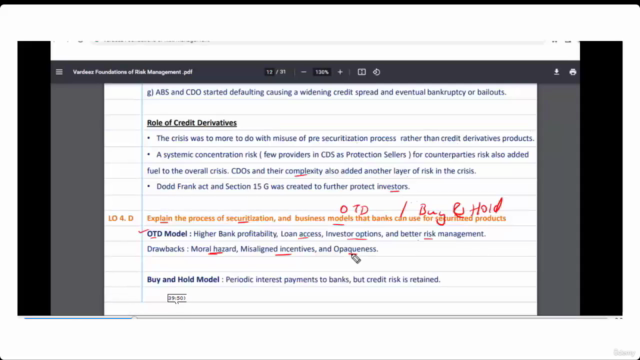
Task: Select the Role of Credit Derivatives heading
Action: [192, 123]
